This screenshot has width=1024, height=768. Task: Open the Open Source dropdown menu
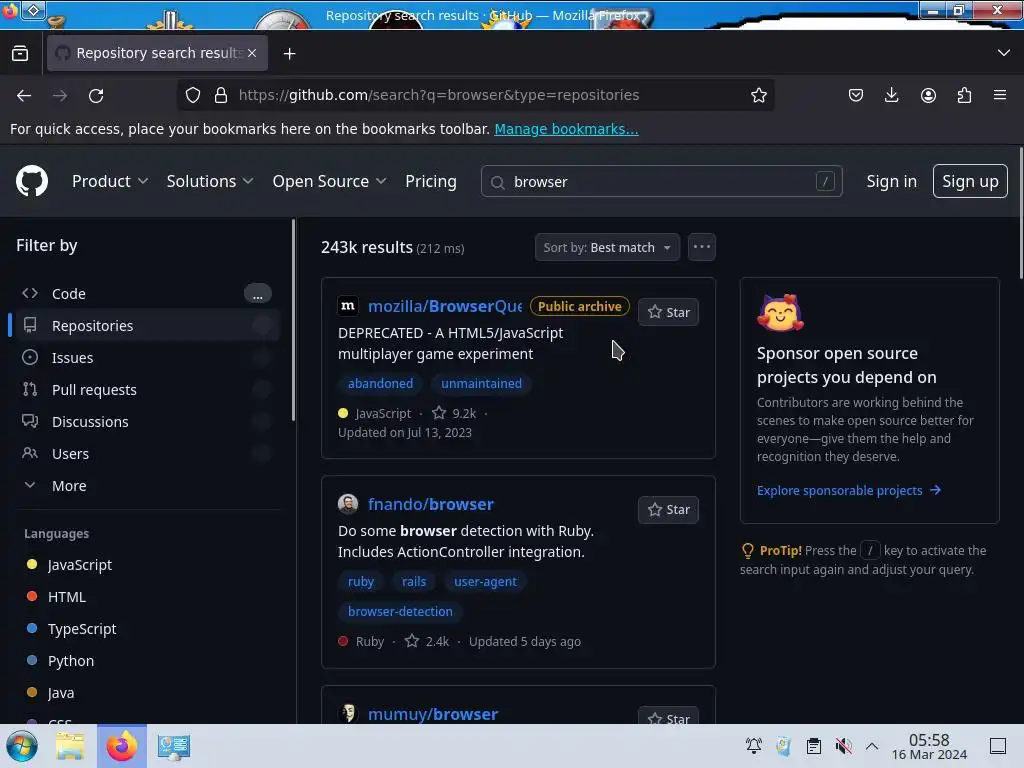pyautogui.click(x=329, y=181)
